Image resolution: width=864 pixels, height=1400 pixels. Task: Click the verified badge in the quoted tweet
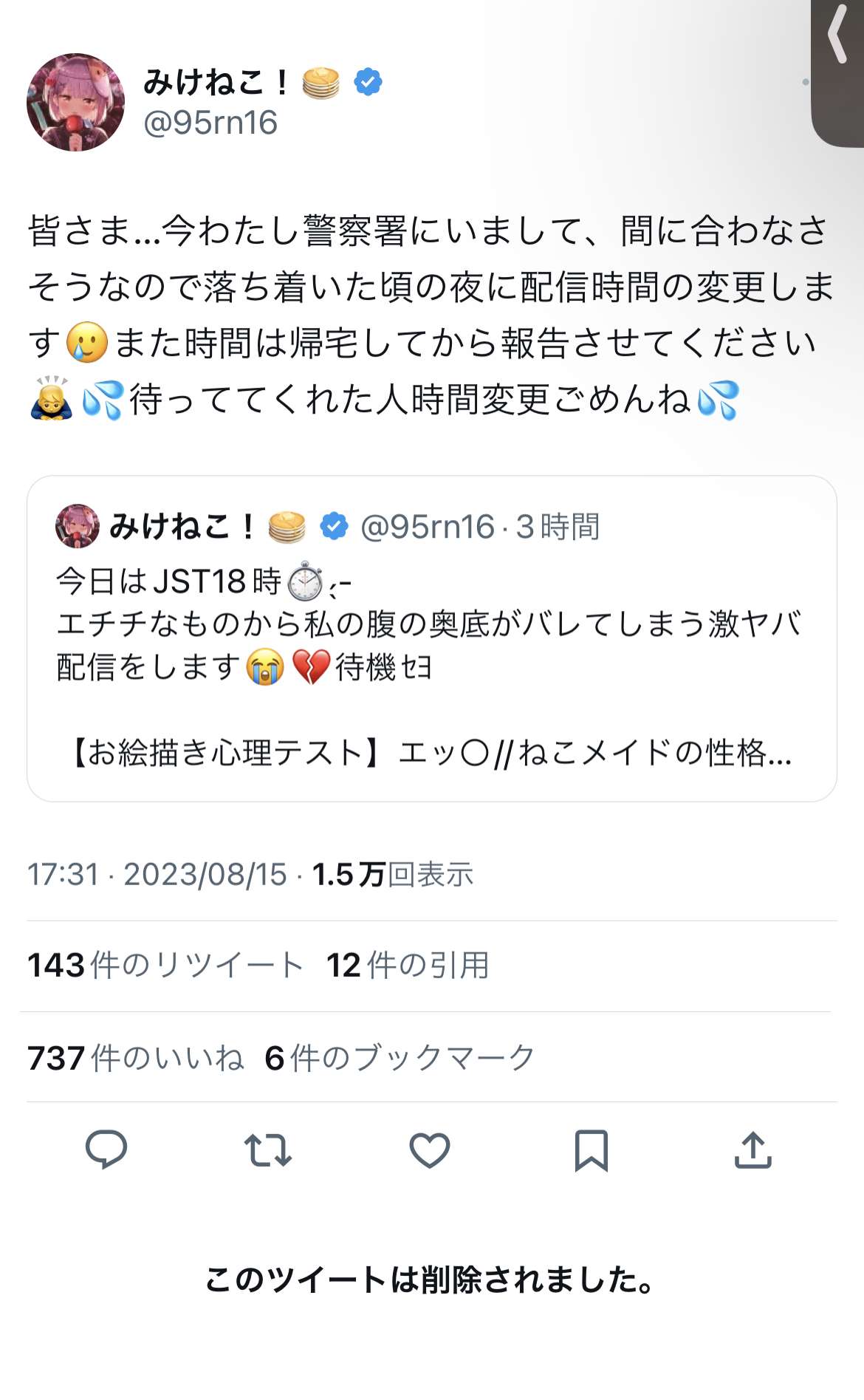pos(334,526)
